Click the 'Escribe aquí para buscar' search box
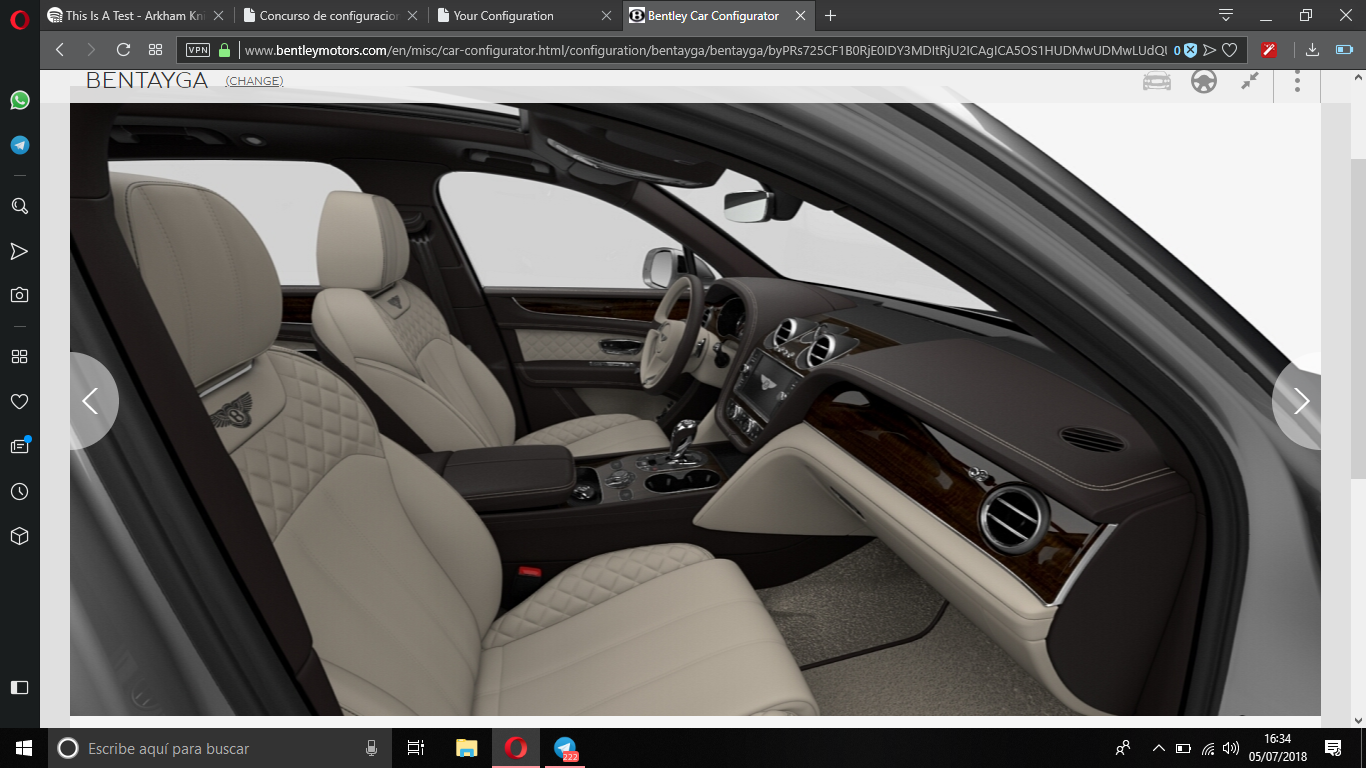The image size is (1366, 768). [x=218, y=748]
